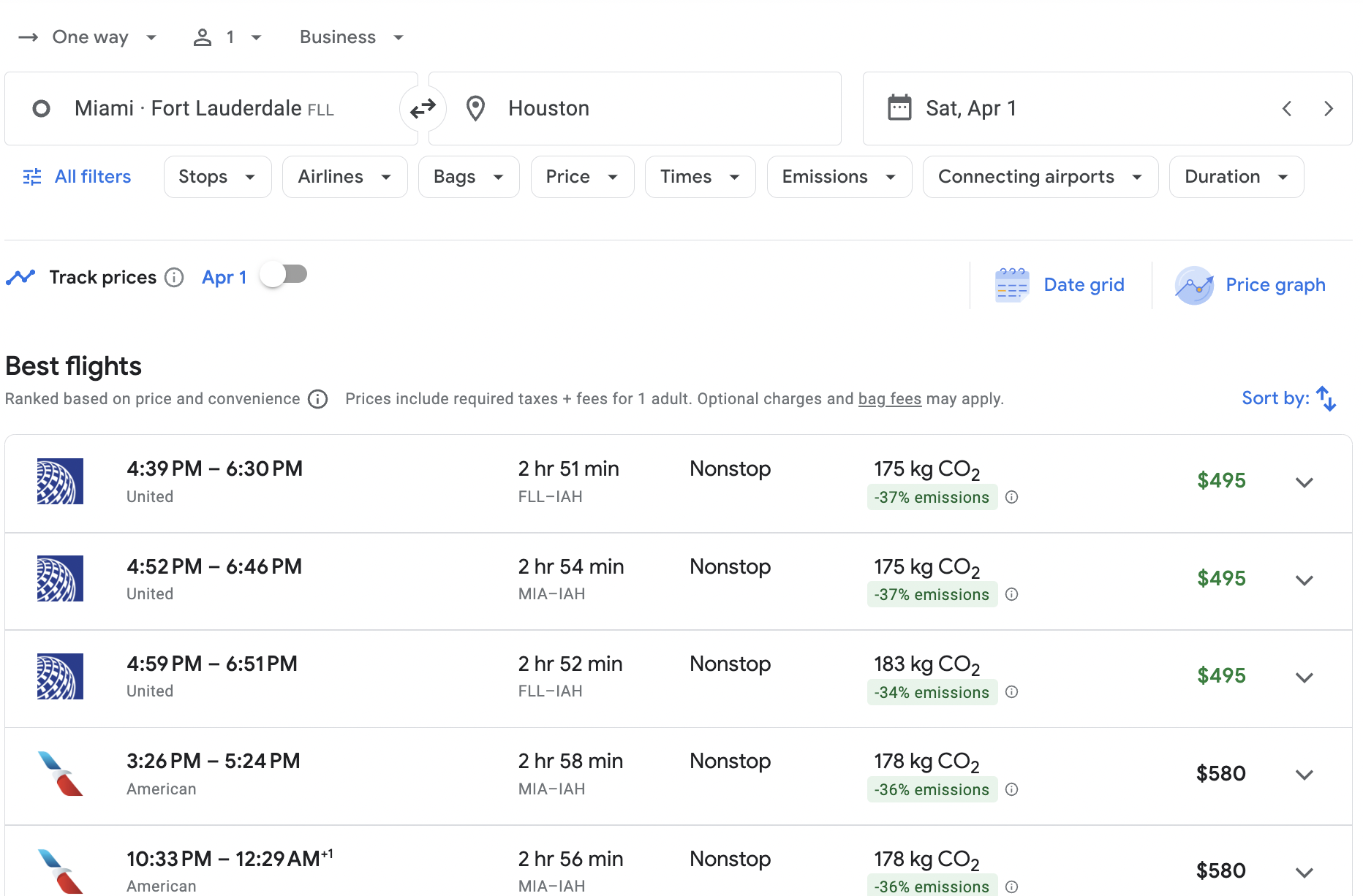Go to the previous date
The height and width of the screenshot is (896, 1363).
(1287, 109)
